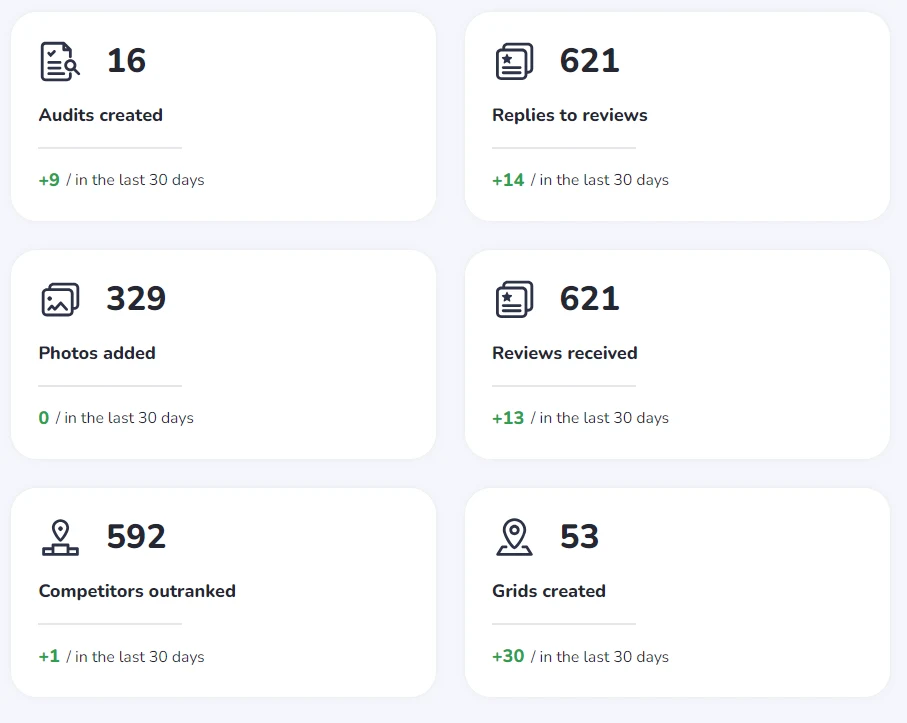Click the Audits created document-search icon
This screenshot has width=907, height=723.
point(60,61)
